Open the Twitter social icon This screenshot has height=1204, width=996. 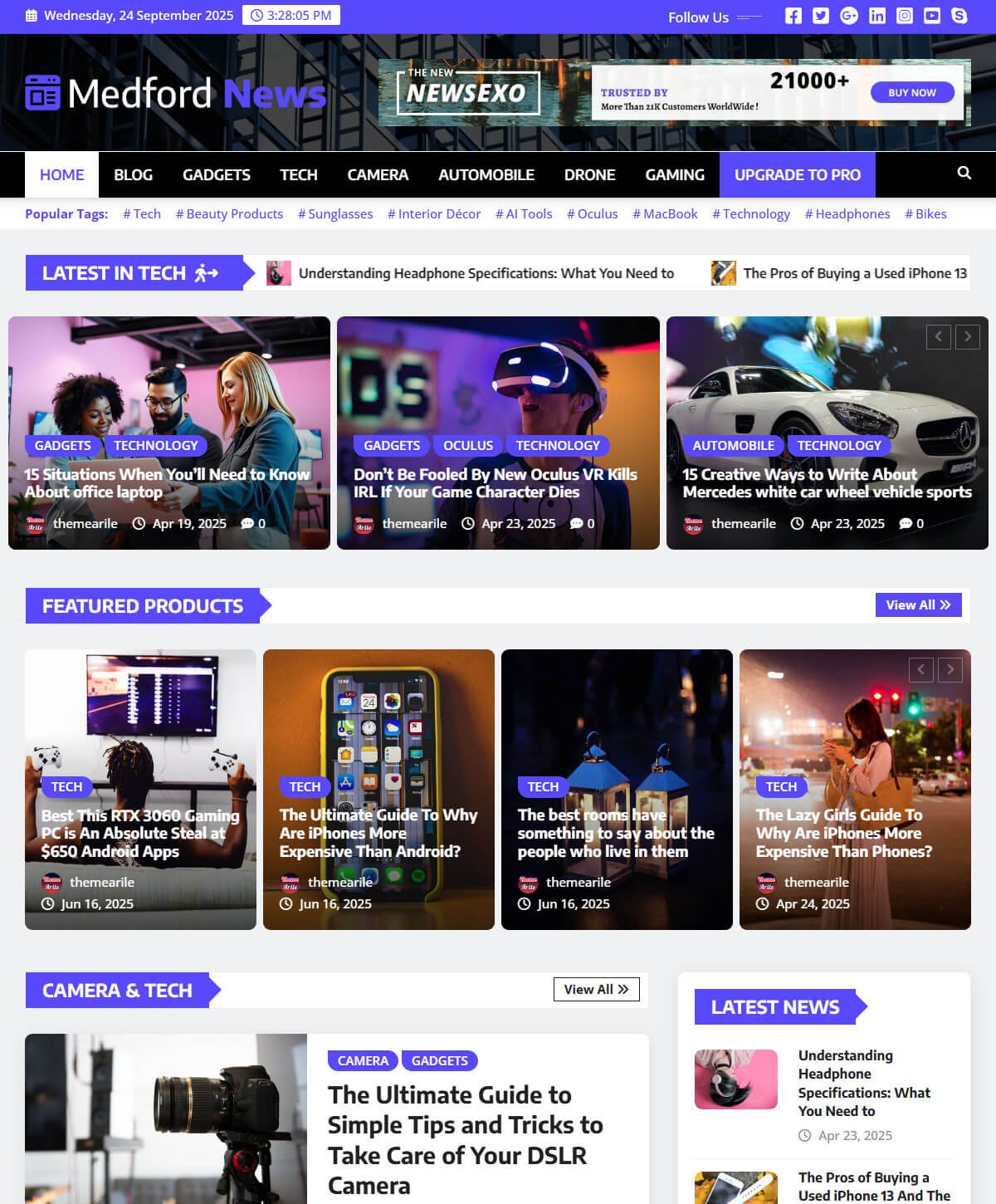(821, 16)
